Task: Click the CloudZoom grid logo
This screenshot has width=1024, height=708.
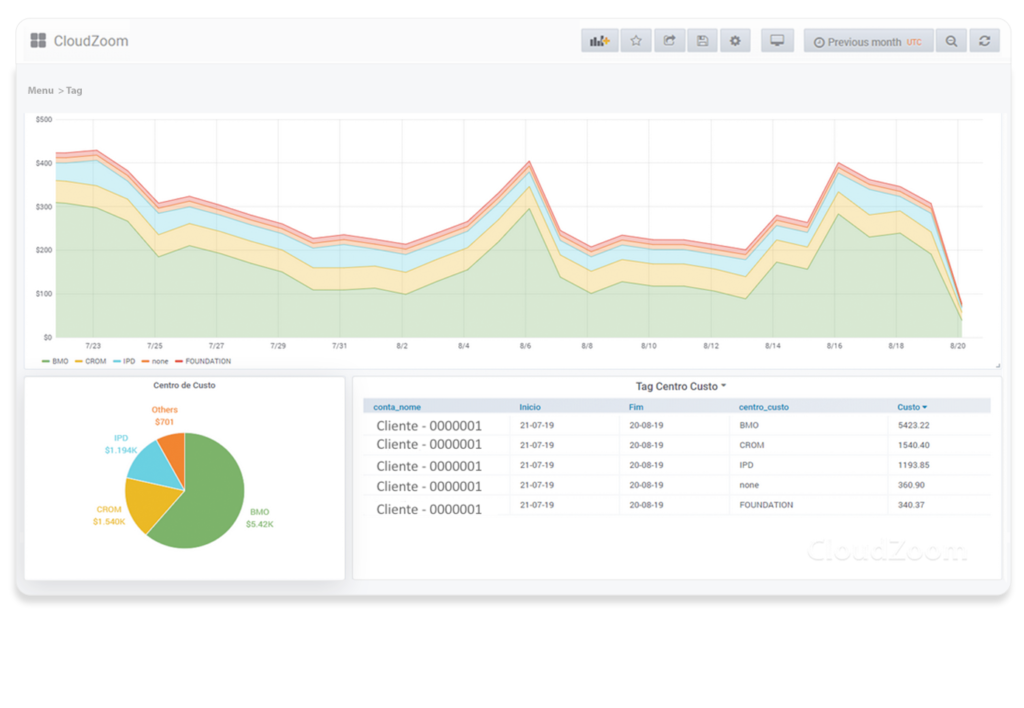Action: (x=38, y=40)
